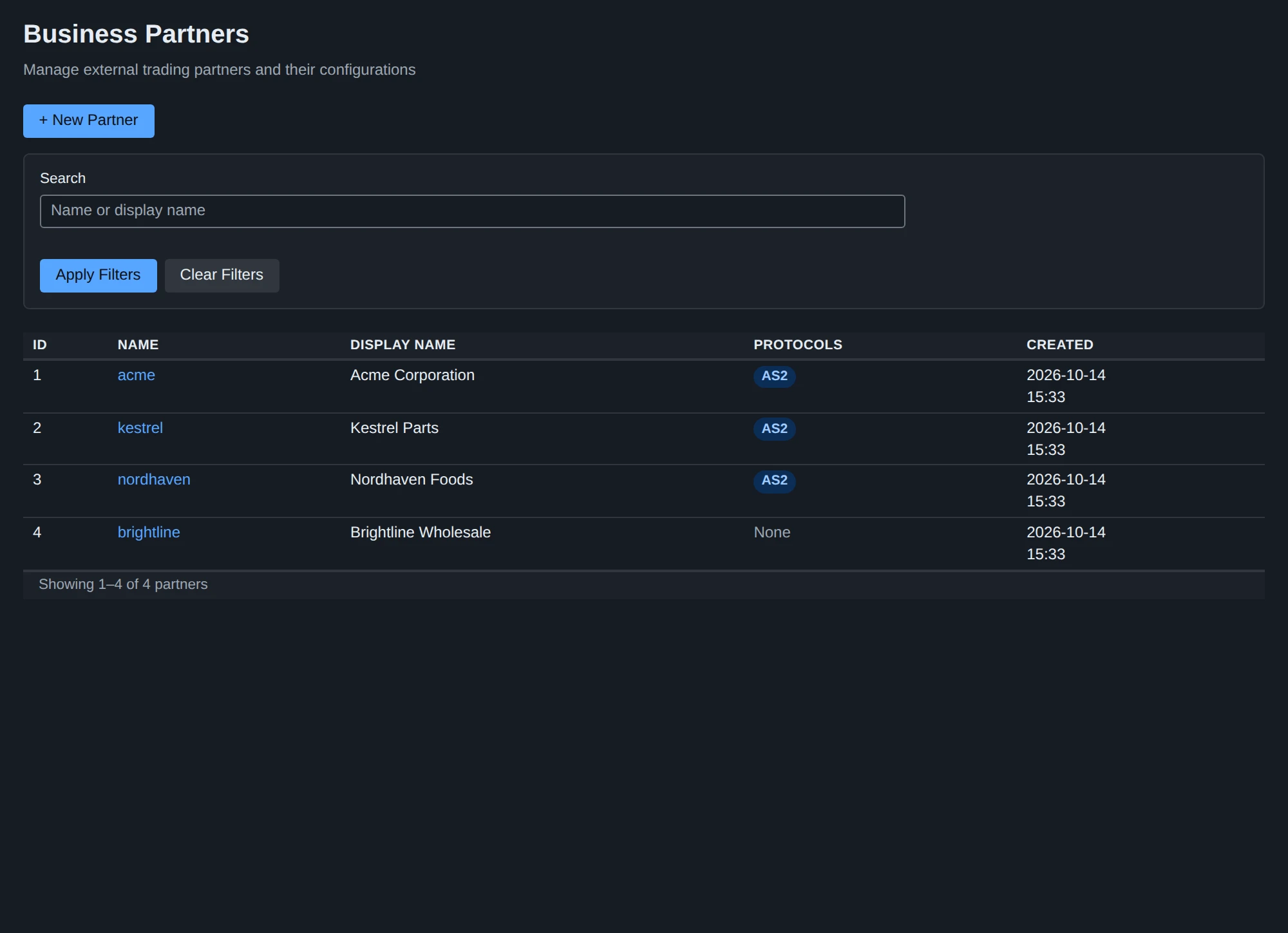This screenshot has height=933, width=1288.
Task: Open the nordhaven partner link
Action: pos(154,479)
